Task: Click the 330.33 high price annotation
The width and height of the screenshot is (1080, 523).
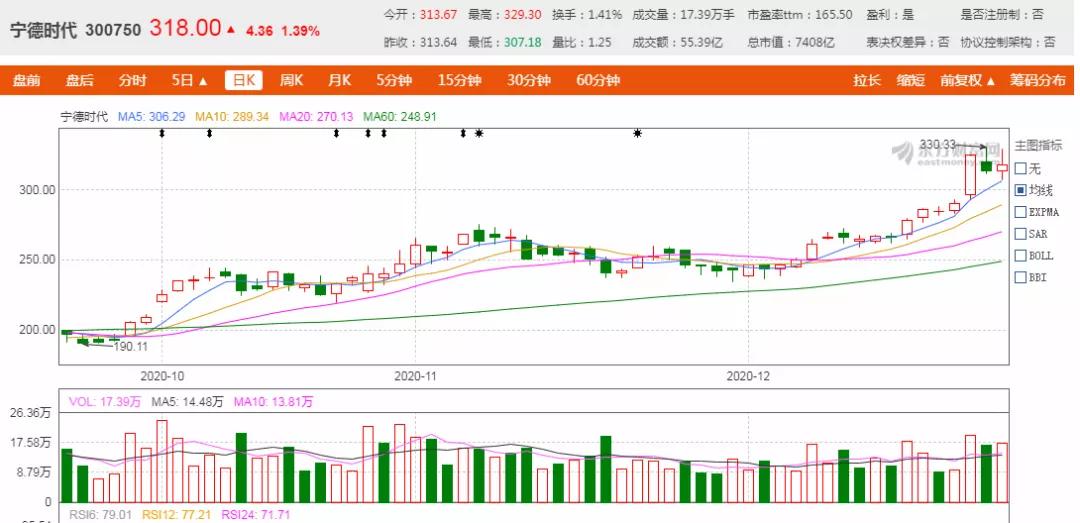Action: tap(937, 144)
